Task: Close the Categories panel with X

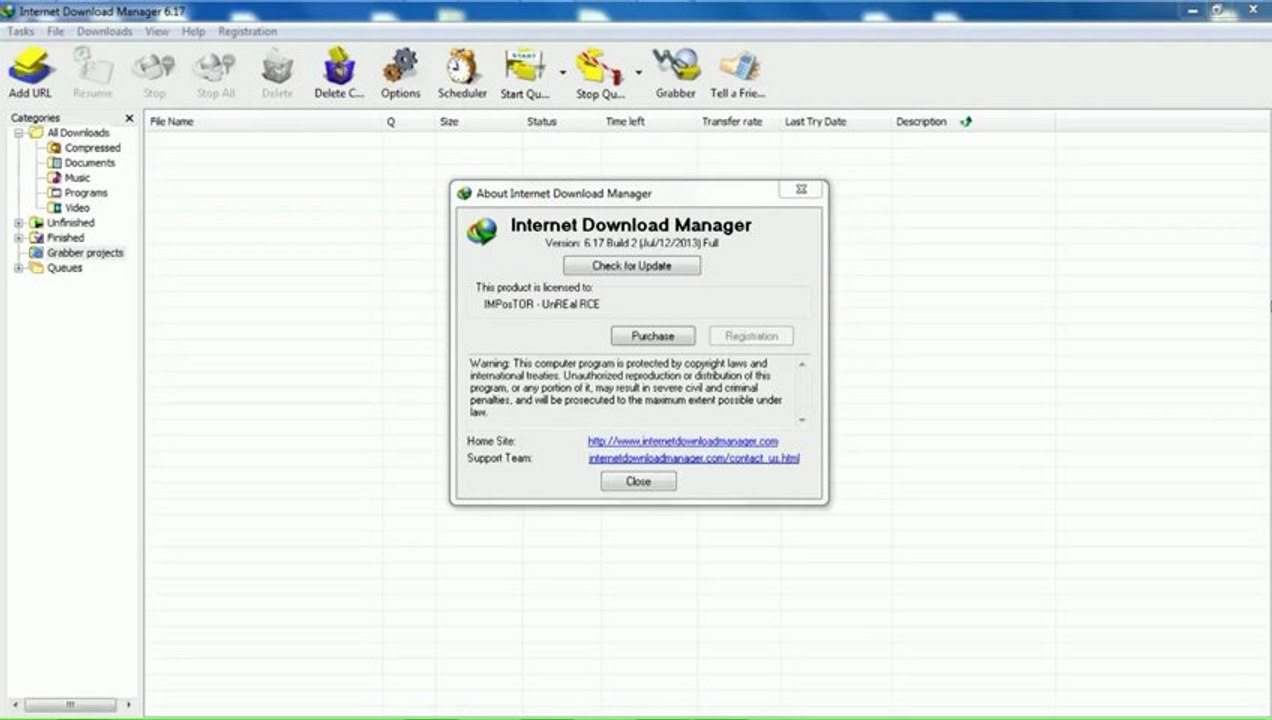Action: coord(129,118)
